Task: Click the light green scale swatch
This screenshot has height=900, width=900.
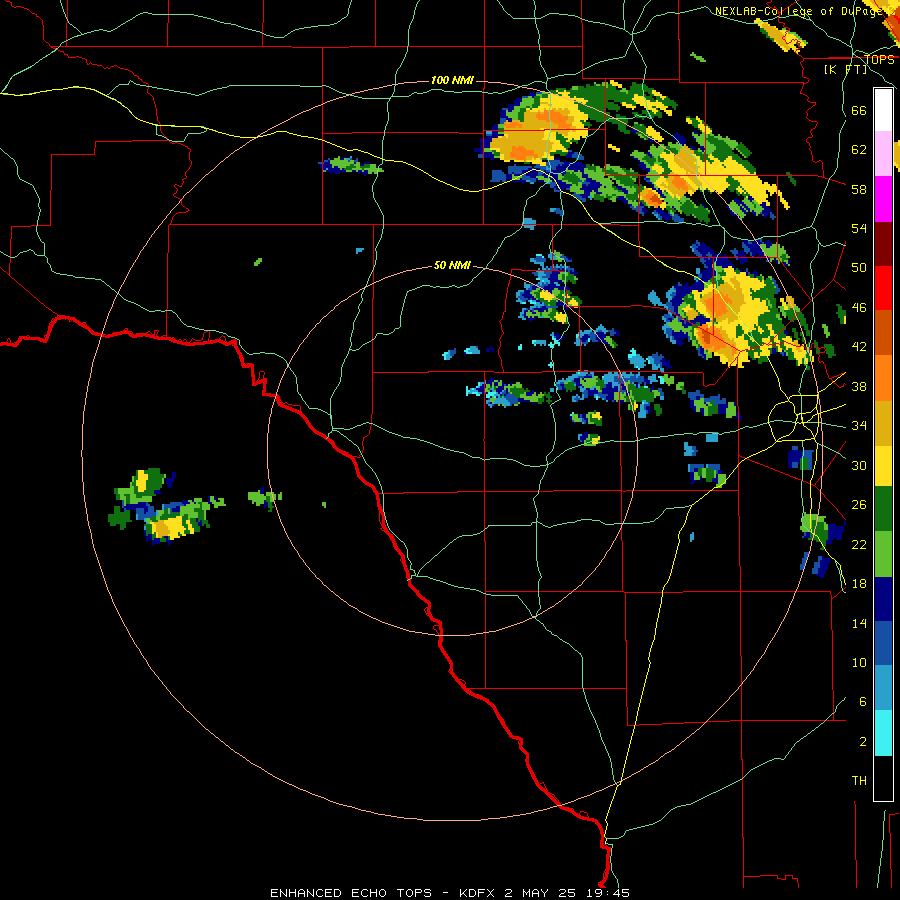Action: (x=883, y=554)
